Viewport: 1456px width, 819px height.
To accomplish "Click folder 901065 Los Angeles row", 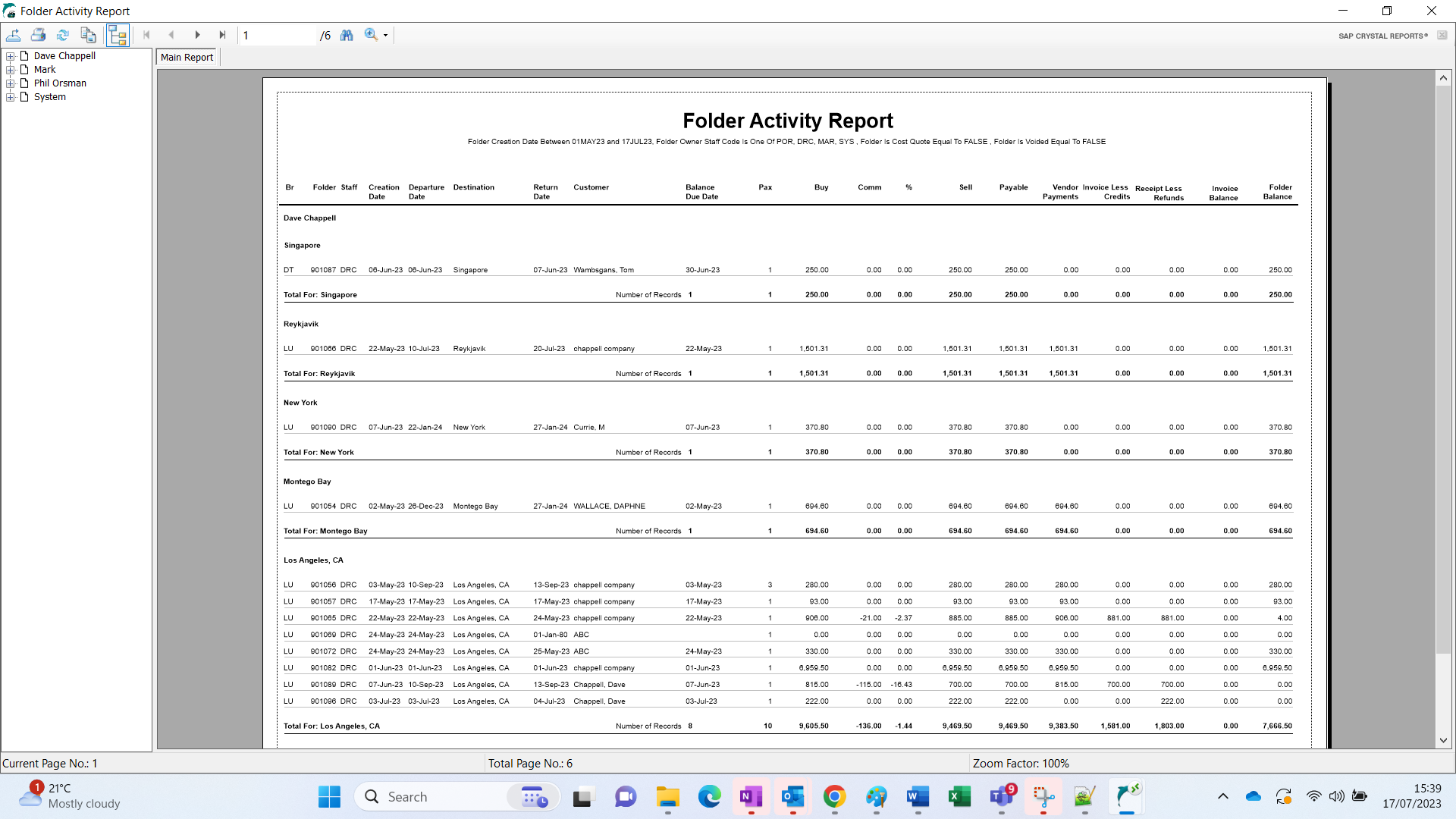I will [323, 618].
